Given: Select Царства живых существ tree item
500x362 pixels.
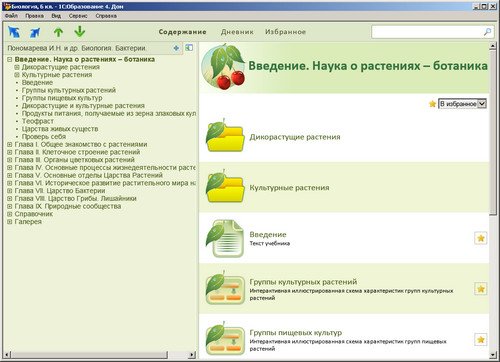Looking at the screenshot, I should coord(60,129).
